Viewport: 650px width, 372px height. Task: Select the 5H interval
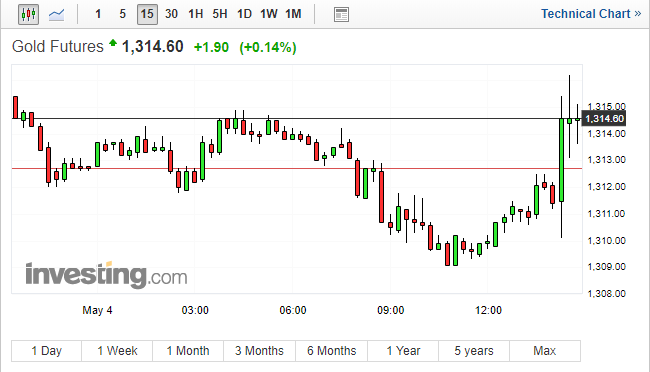(x=220, y=14)
